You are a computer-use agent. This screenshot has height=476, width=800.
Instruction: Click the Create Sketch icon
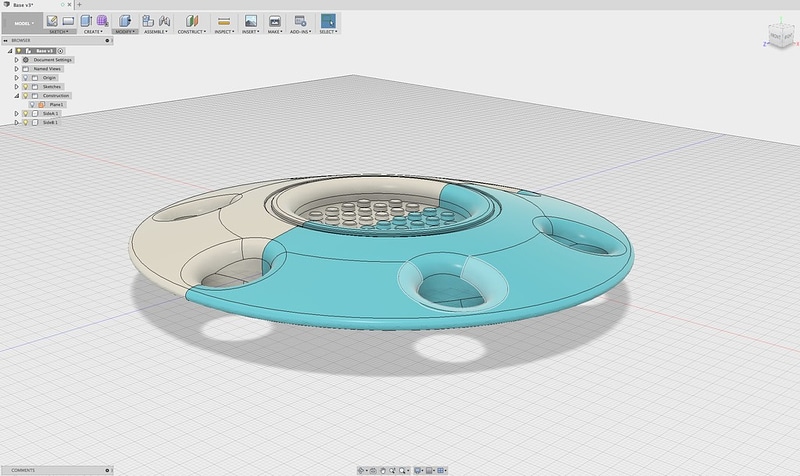(52, 20)
